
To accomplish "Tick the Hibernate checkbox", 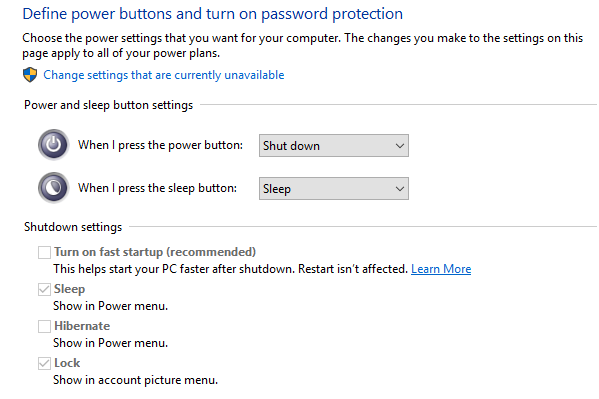I will pyautogui.click(x=44, y=326).
